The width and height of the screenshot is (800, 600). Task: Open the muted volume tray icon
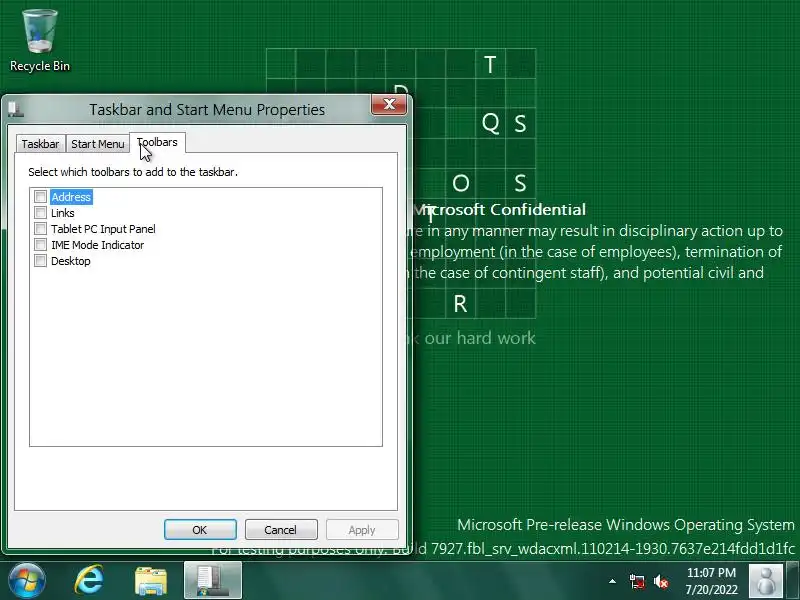[662, 581]
